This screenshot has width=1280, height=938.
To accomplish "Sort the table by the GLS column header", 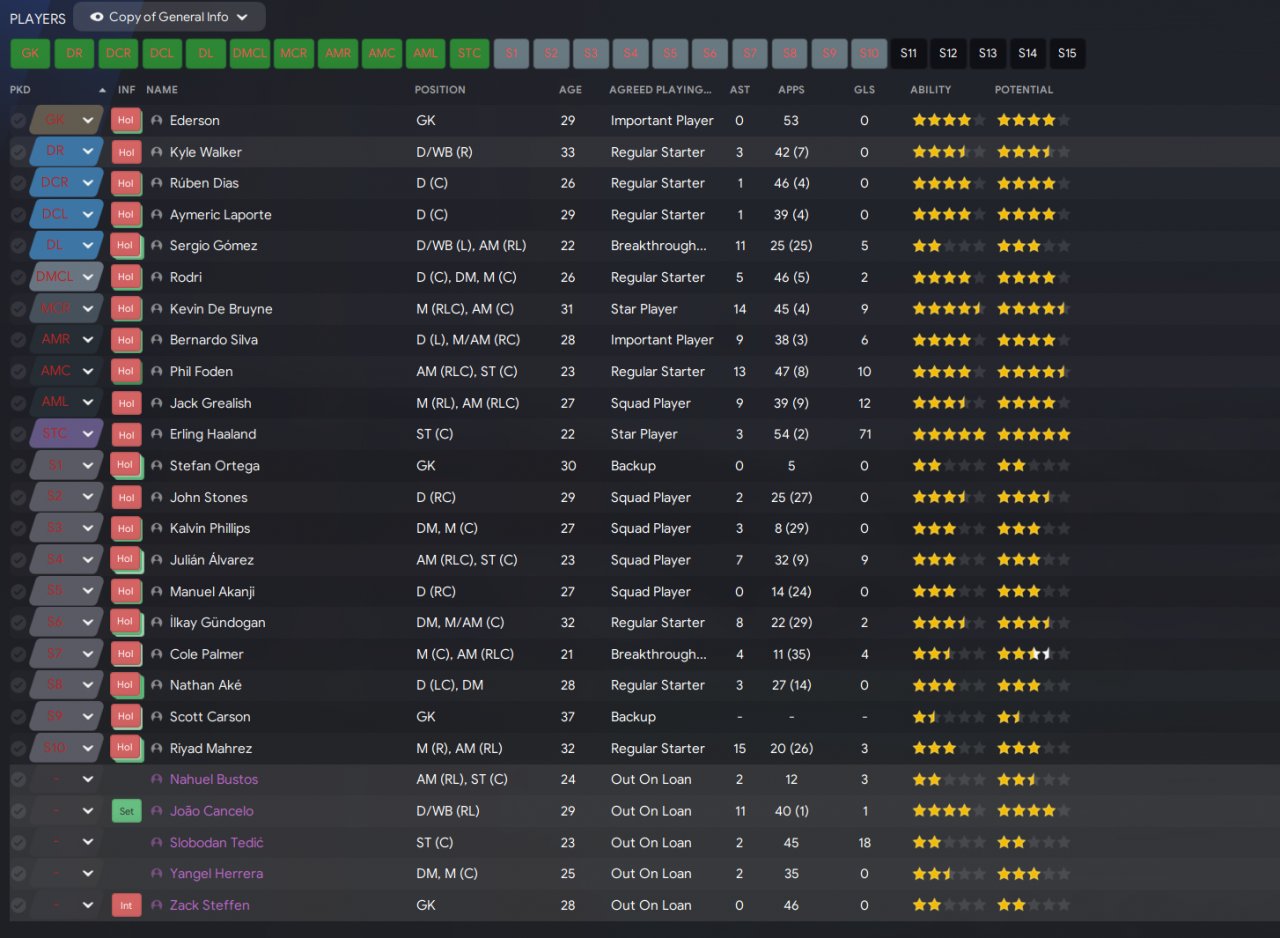I will pyautogui.click(x=864, y=90).
